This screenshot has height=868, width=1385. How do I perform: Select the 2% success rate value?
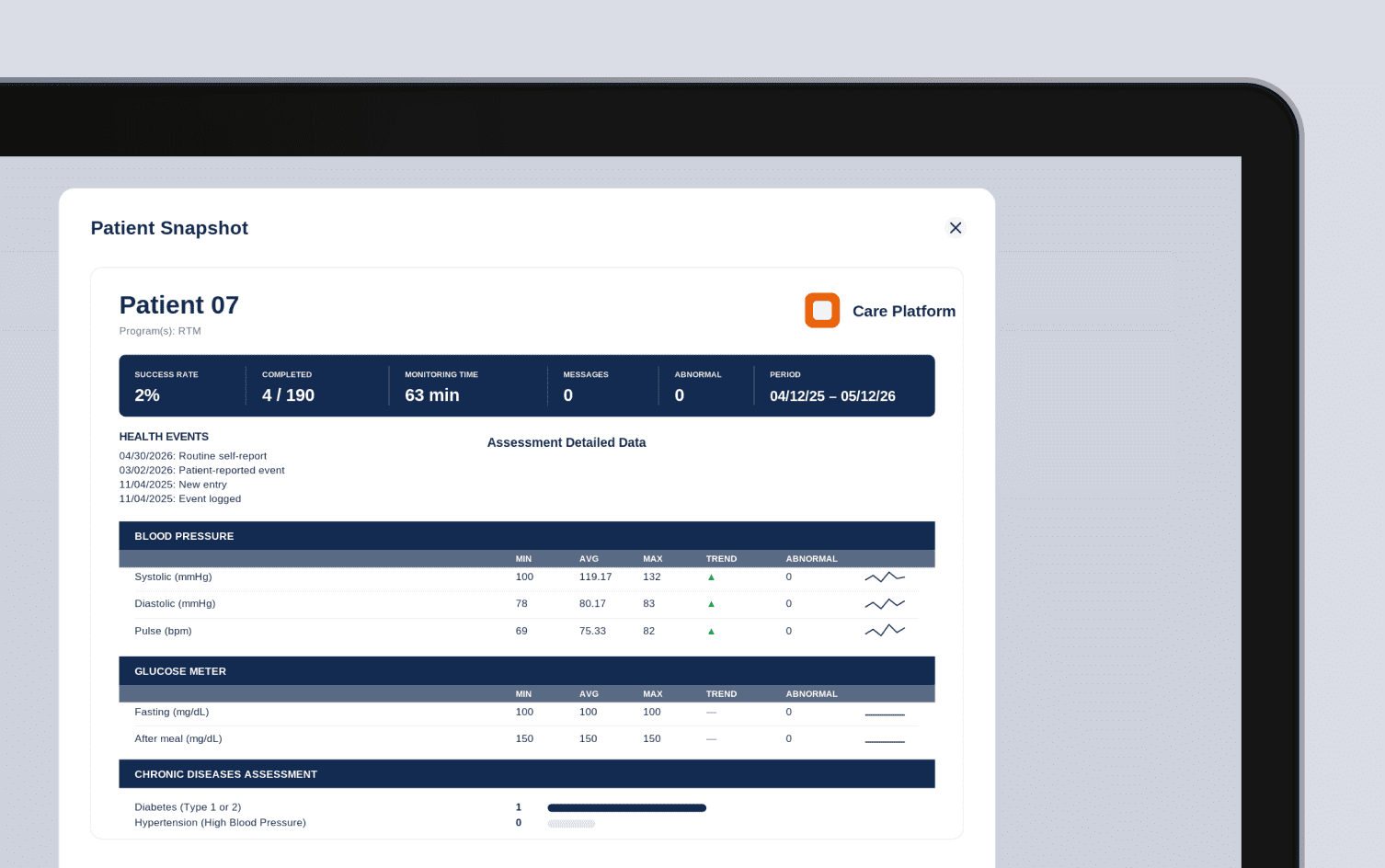(x=147, y=395)
